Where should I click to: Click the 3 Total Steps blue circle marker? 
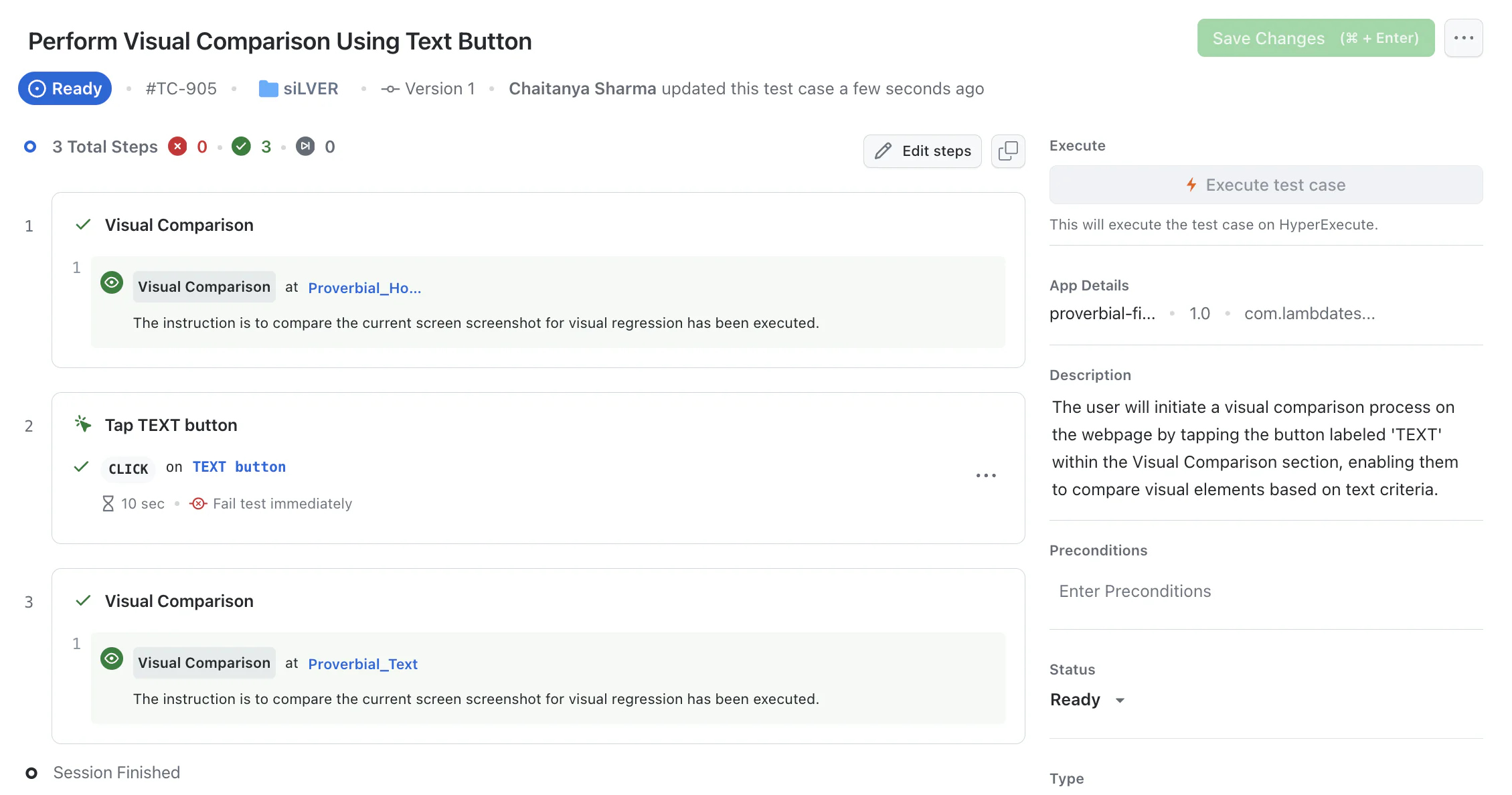tap(30, 147)
